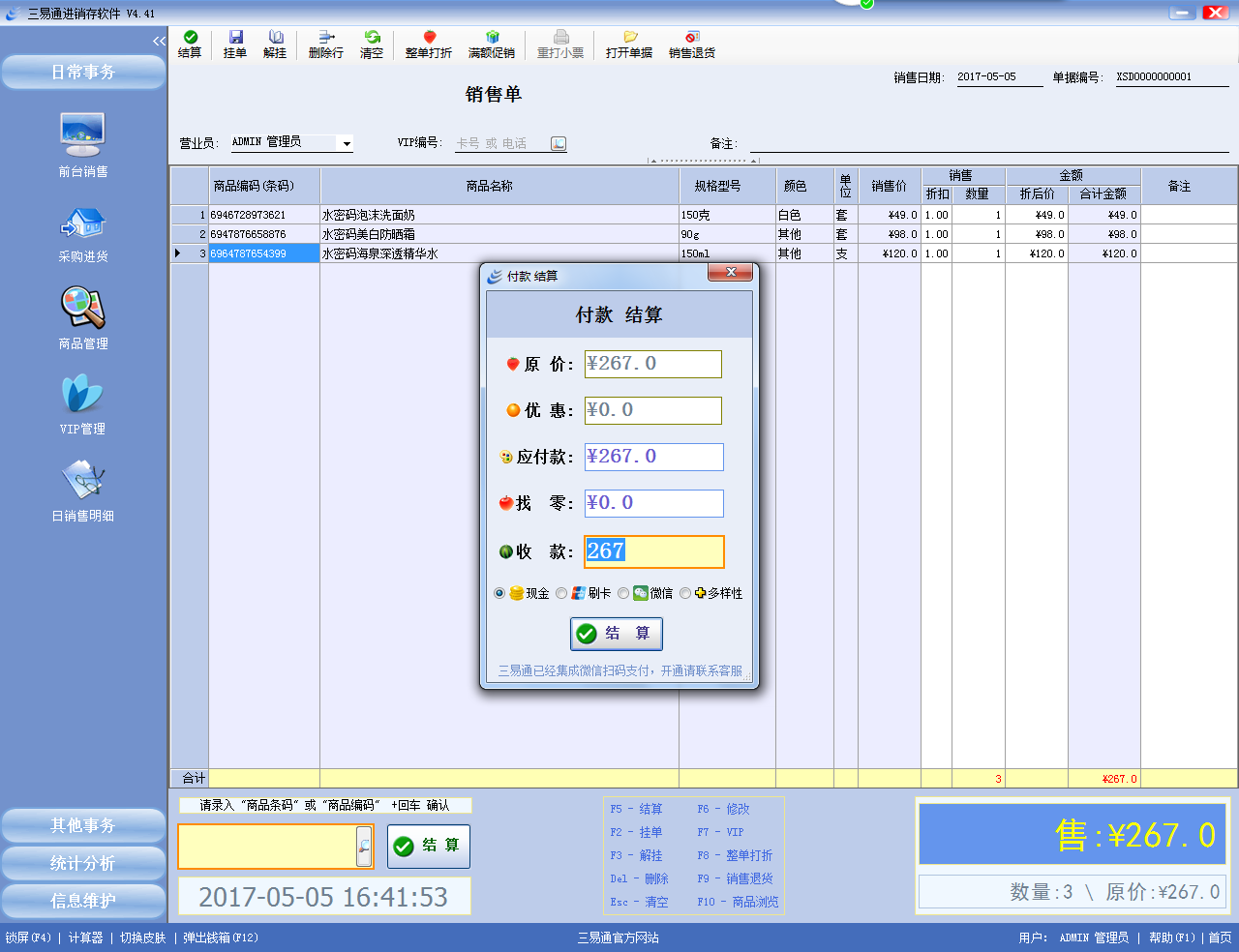
Task: Switch to 其他事务 section
Action: point(83,825)
